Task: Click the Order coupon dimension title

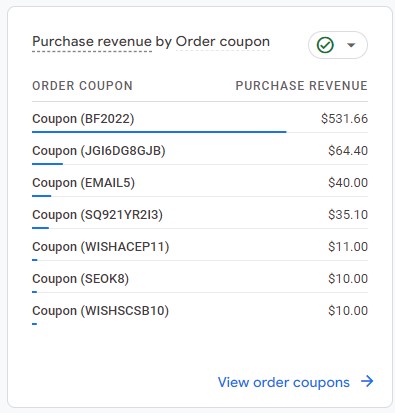Action: 223,42
